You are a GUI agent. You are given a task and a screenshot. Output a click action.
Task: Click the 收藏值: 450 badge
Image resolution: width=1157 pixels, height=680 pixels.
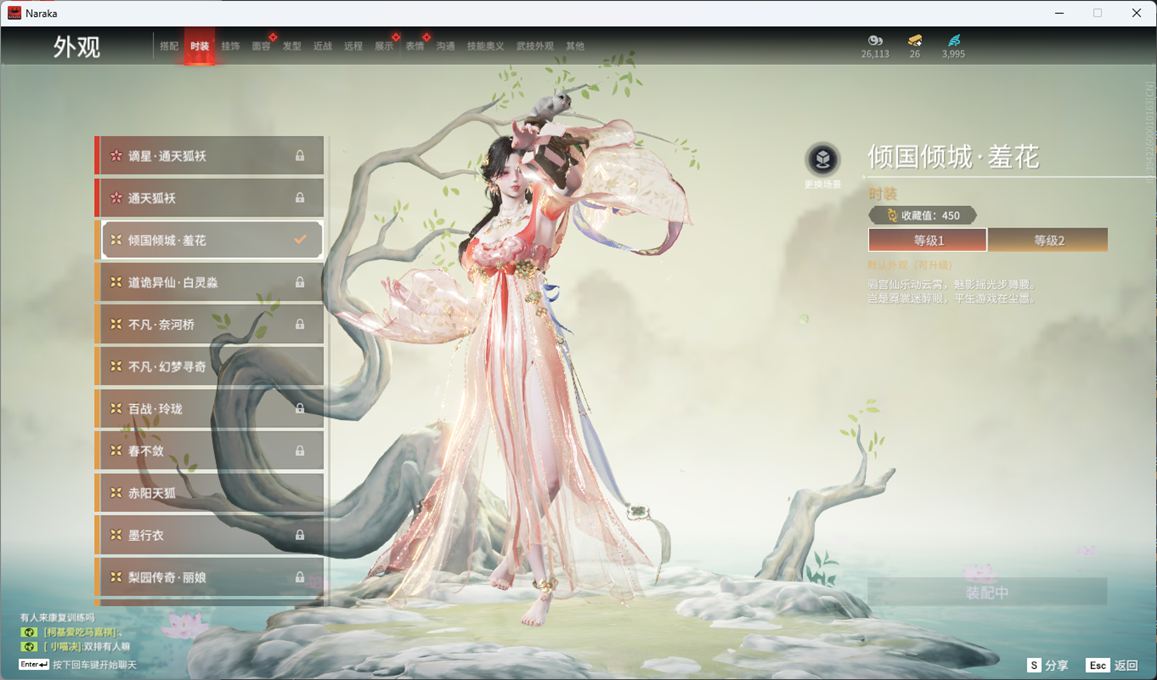click(x=922, y=215)
